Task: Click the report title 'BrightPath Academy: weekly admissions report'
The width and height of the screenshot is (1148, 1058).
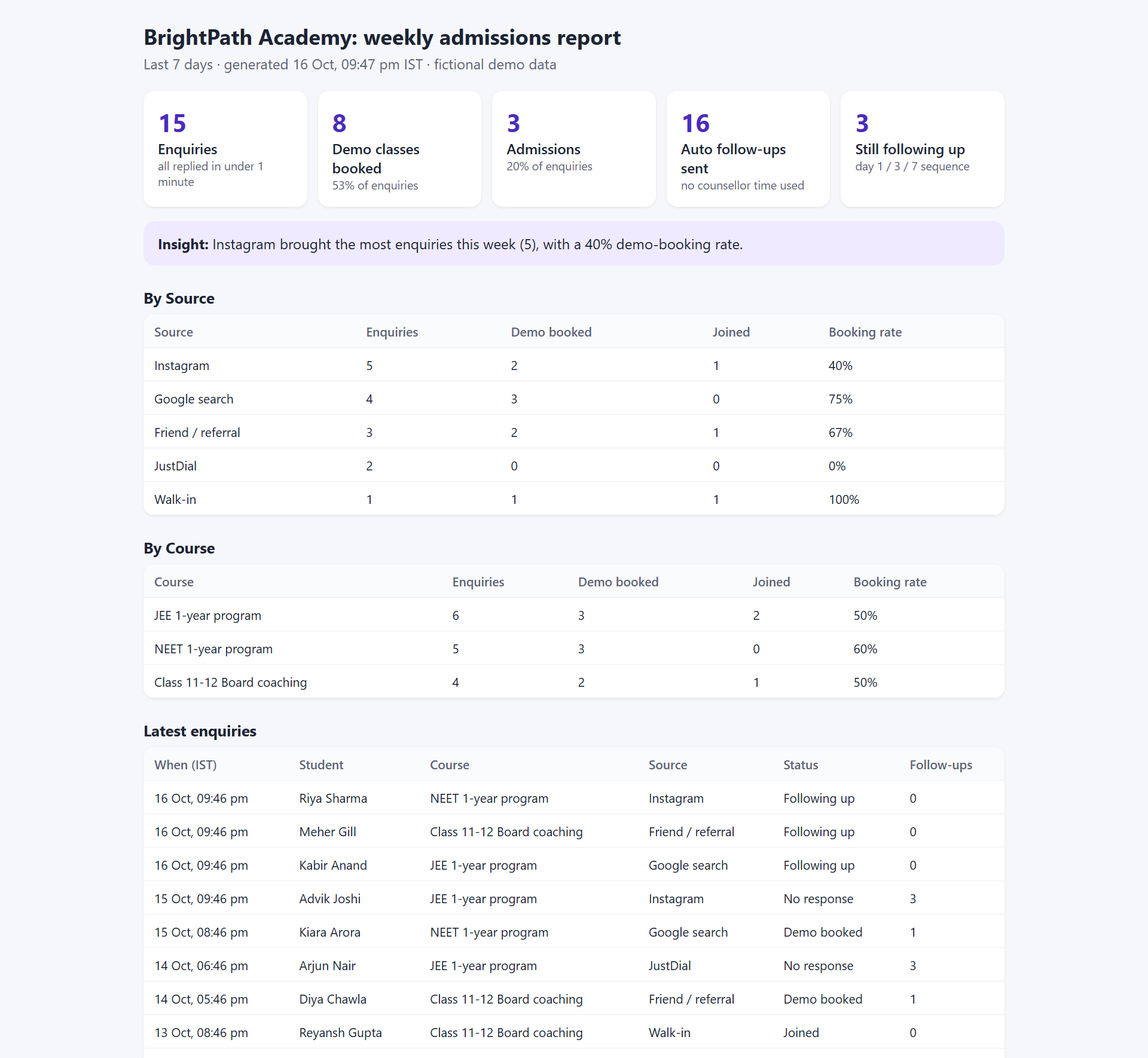Action: tap(382, 37)
